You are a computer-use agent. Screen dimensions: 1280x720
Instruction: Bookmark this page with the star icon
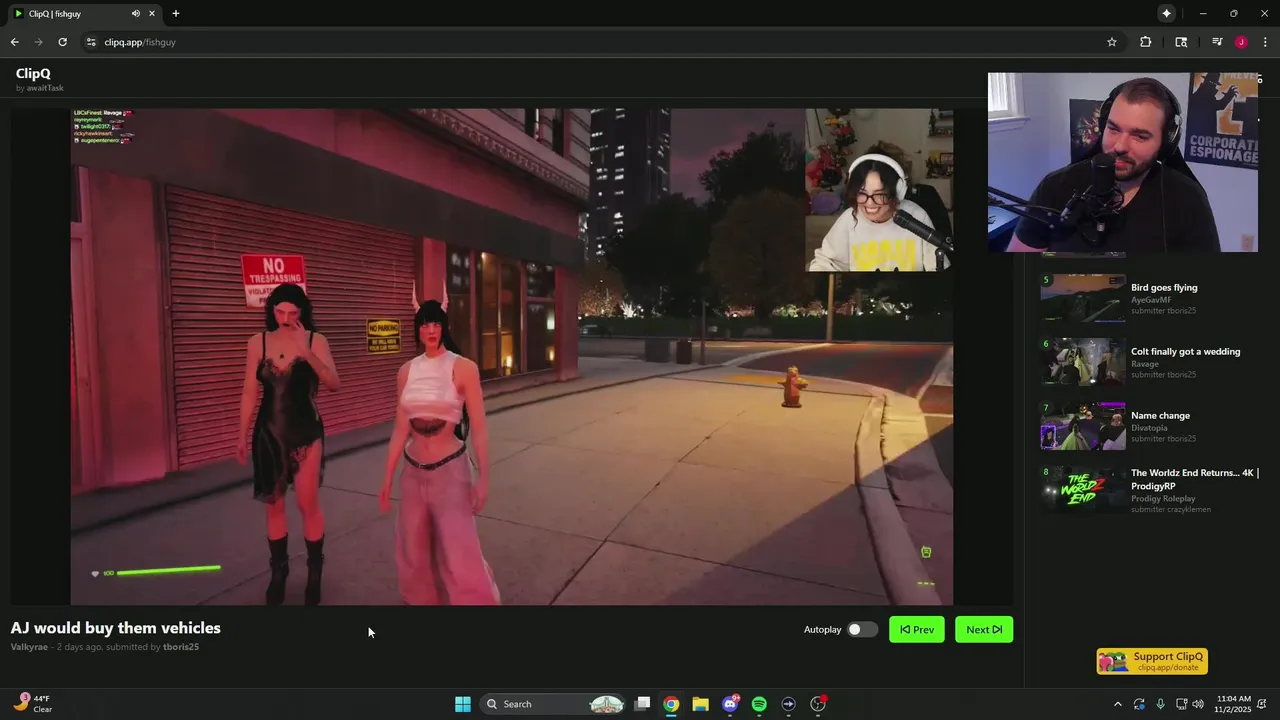pos(1111,42)
